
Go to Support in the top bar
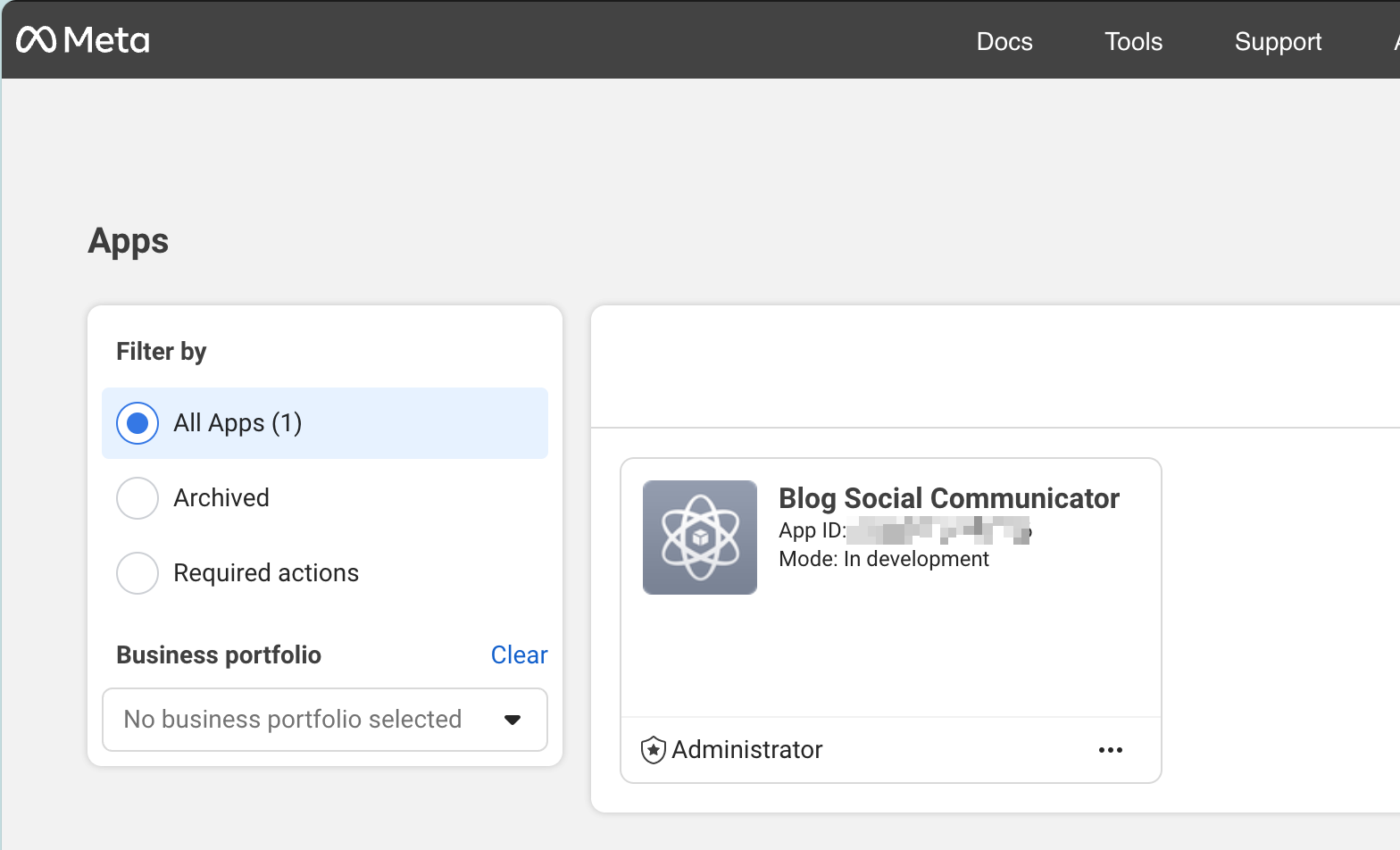(1278, 42)
